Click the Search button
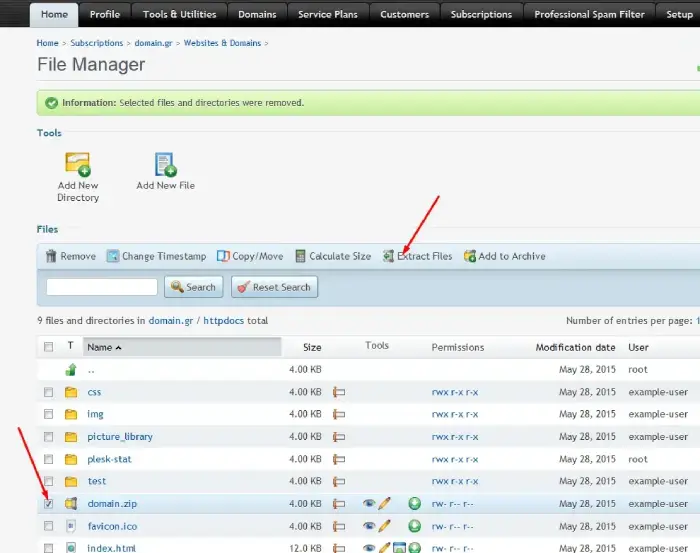 [193, 287]
